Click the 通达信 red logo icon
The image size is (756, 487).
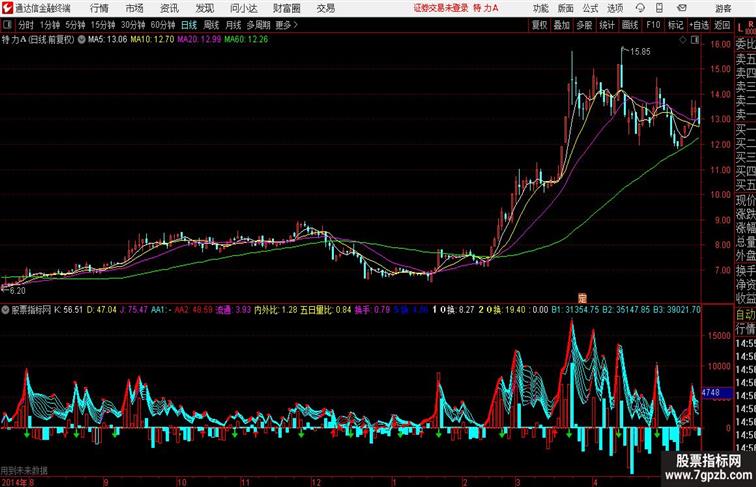point(7,8)
